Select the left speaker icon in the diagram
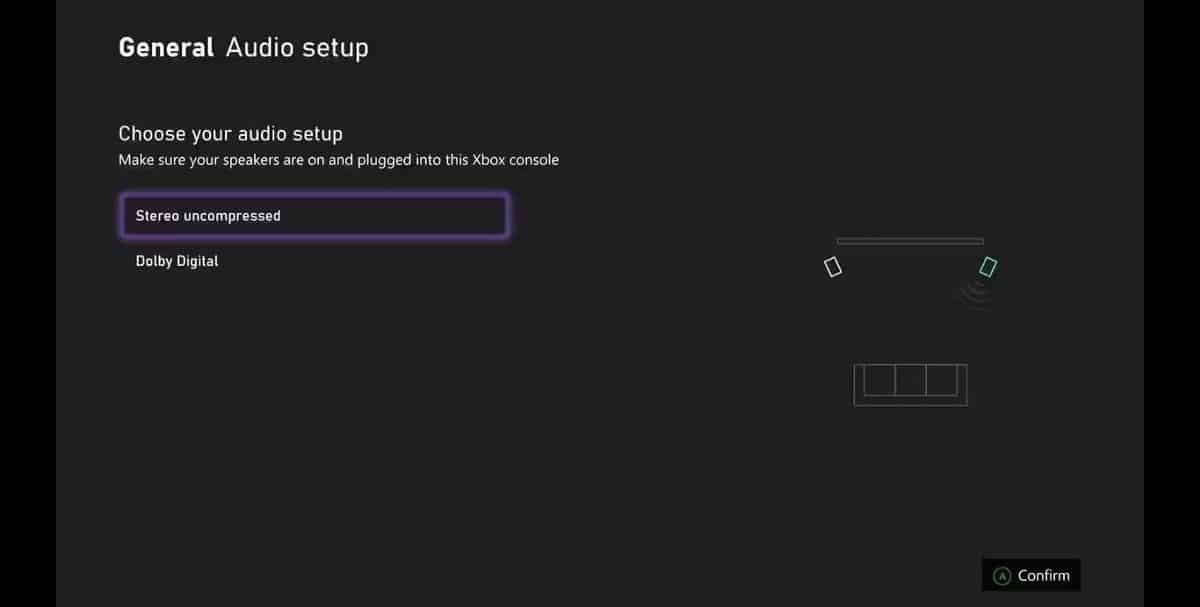The image size is (1200, 607). point(833,266)
